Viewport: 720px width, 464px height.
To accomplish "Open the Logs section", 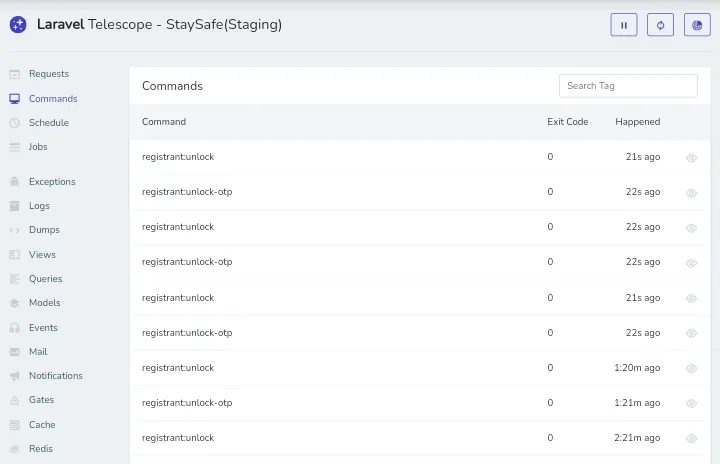I will pos(39,206).
